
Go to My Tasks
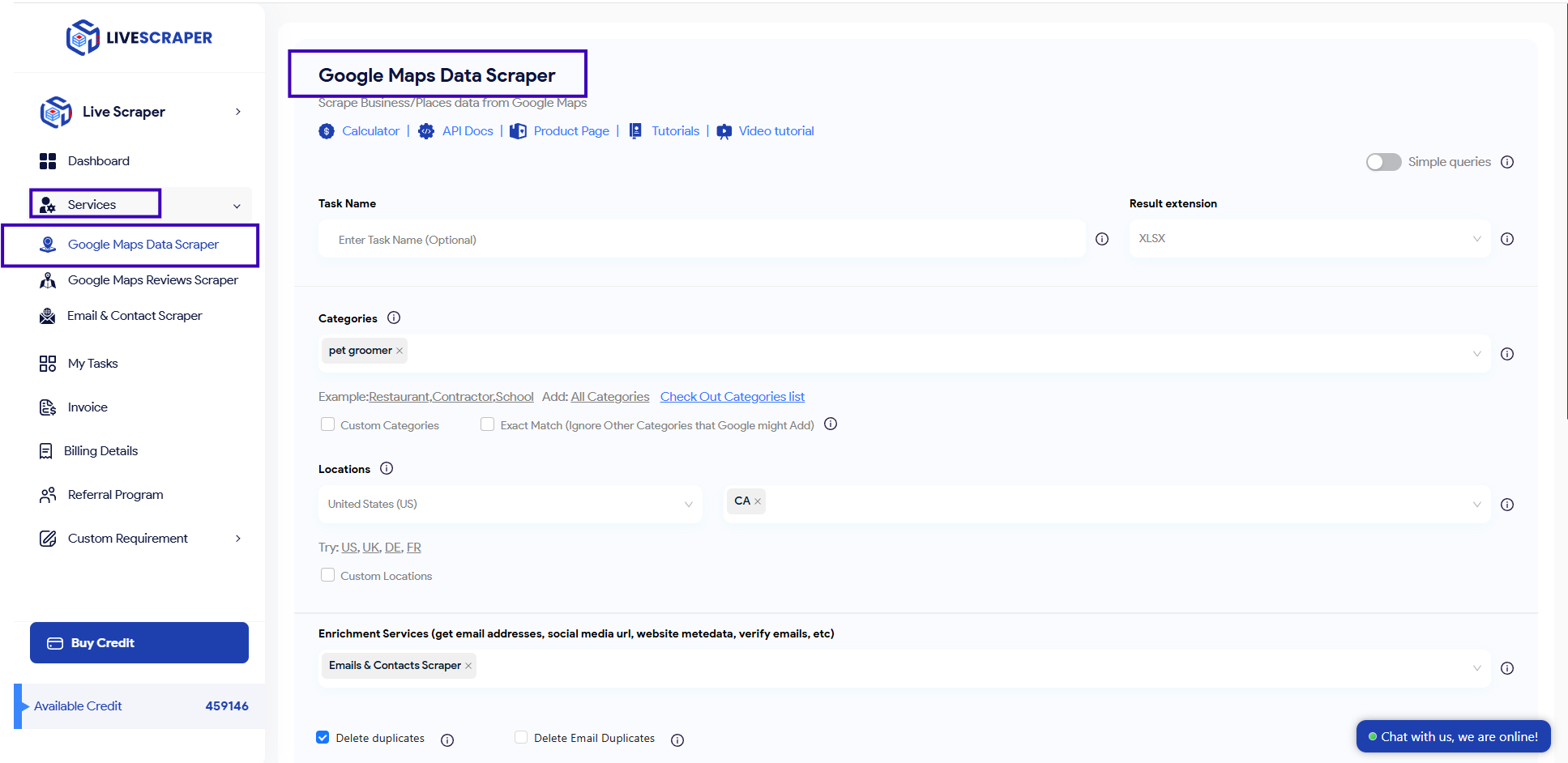(x=93, y=364)
